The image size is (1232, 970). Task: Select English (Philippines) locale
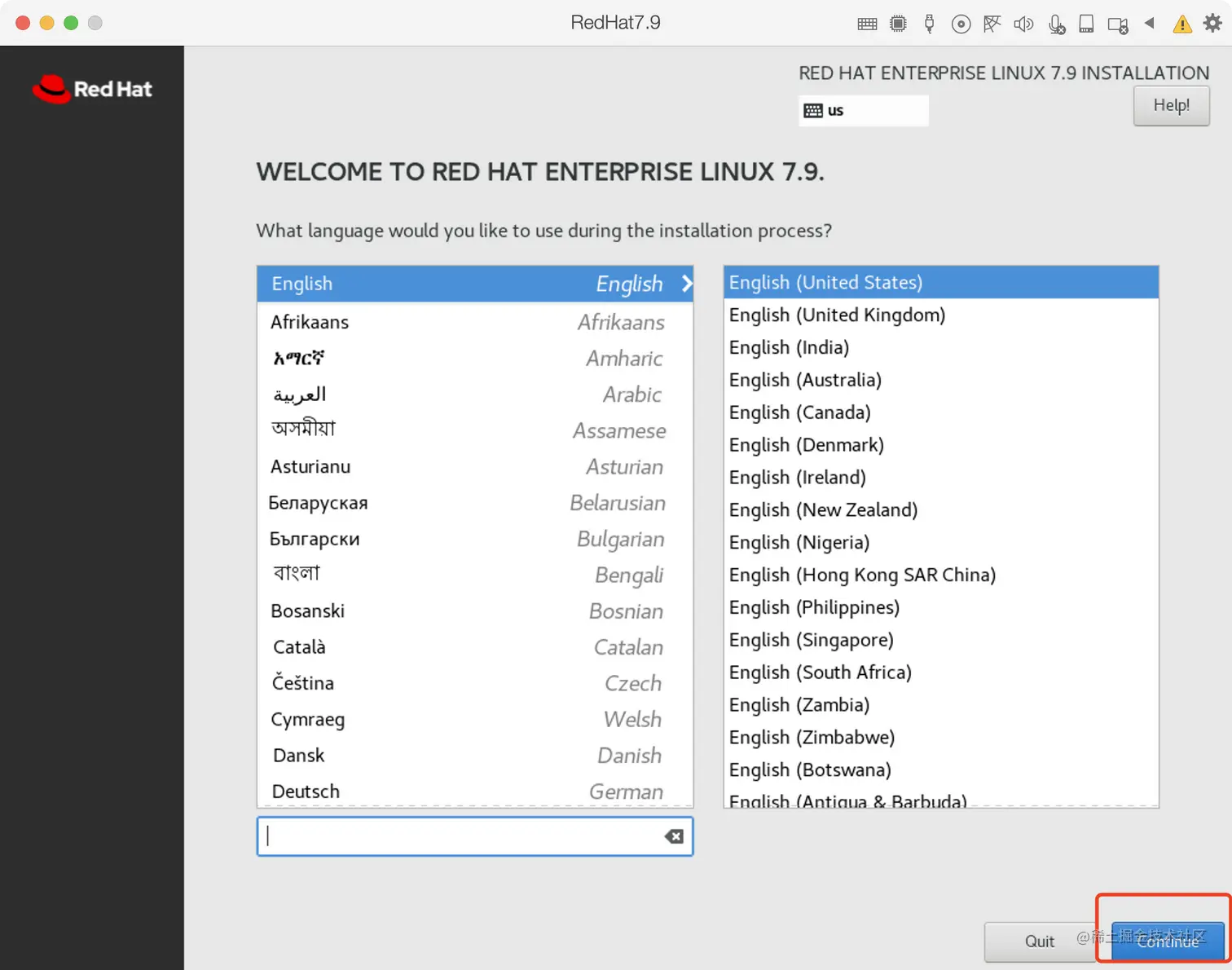pos(941,608)
